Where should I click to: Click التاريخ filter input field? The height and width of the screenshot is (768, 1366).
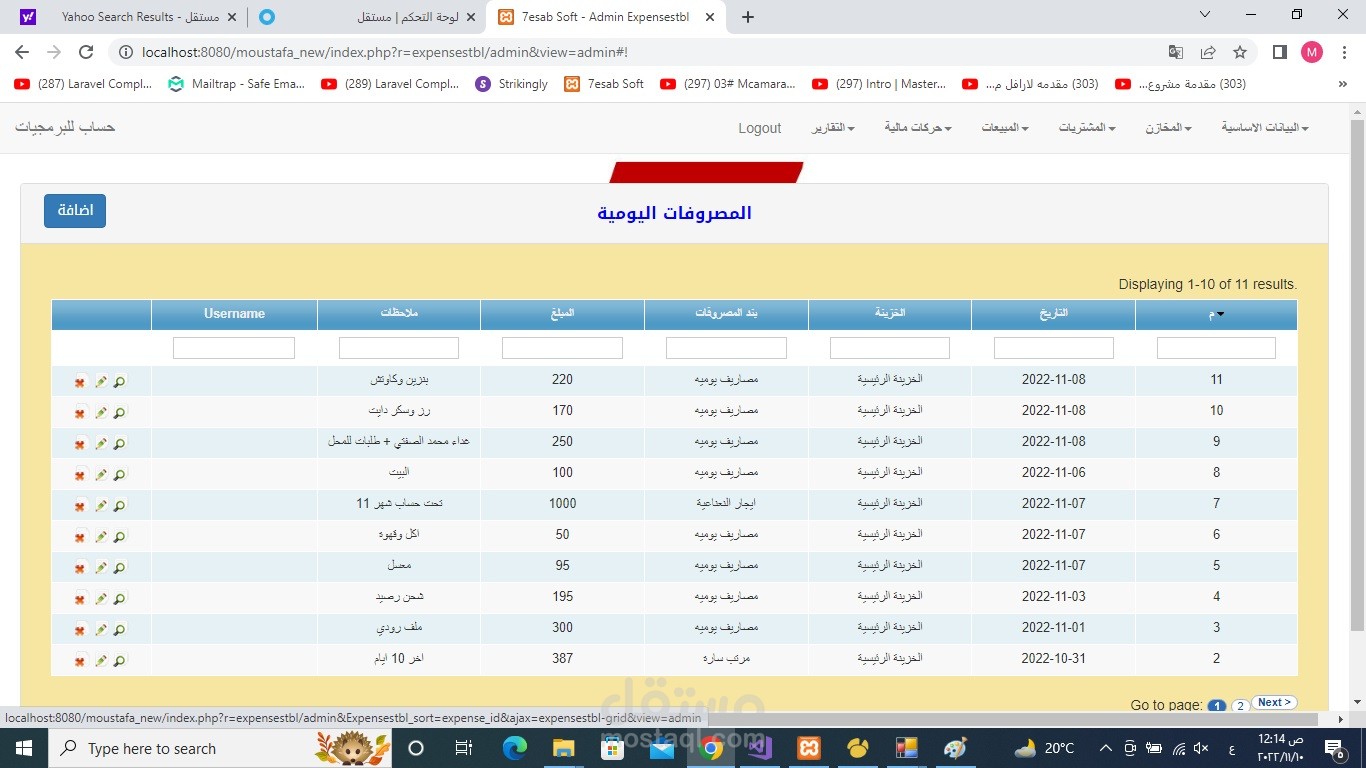(1054, 348)
